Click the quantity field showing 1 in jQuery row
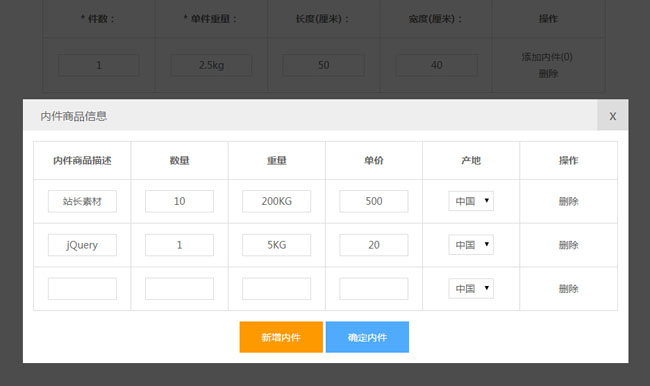 pos(179,245)
